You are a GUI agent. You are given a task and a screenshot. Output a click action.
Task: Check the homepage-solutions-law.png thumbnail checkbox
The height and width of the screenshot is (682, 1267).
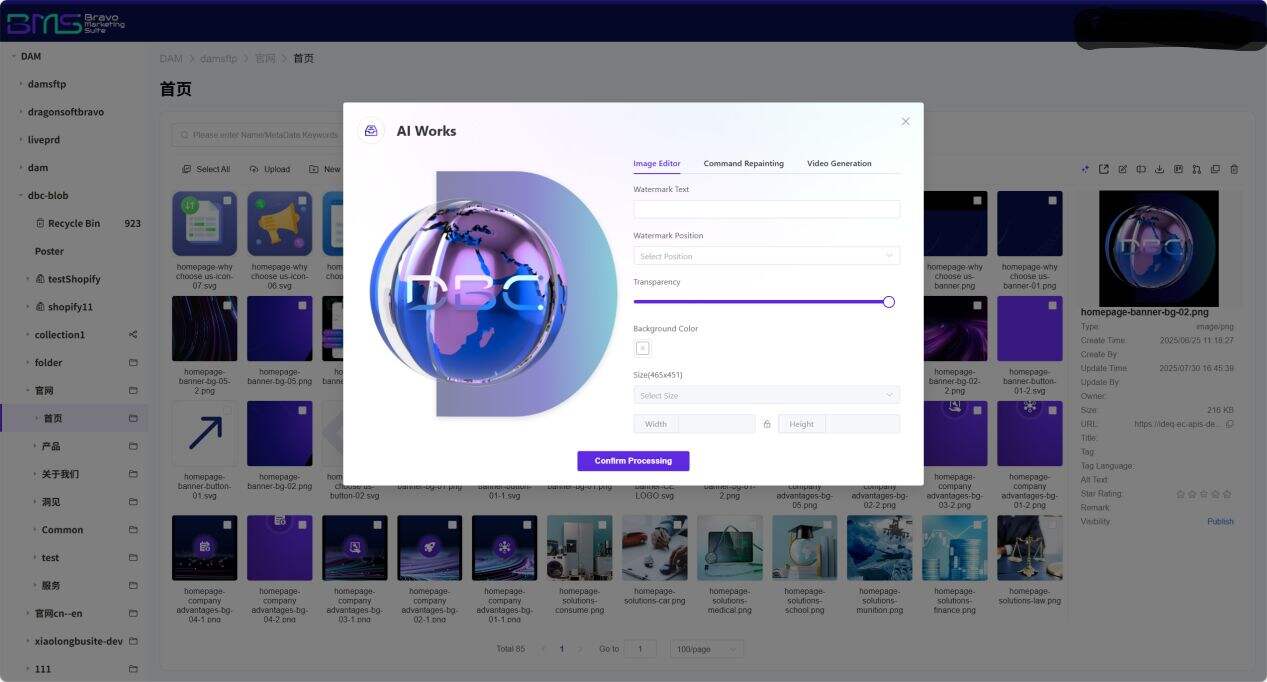pos(1052,525)
